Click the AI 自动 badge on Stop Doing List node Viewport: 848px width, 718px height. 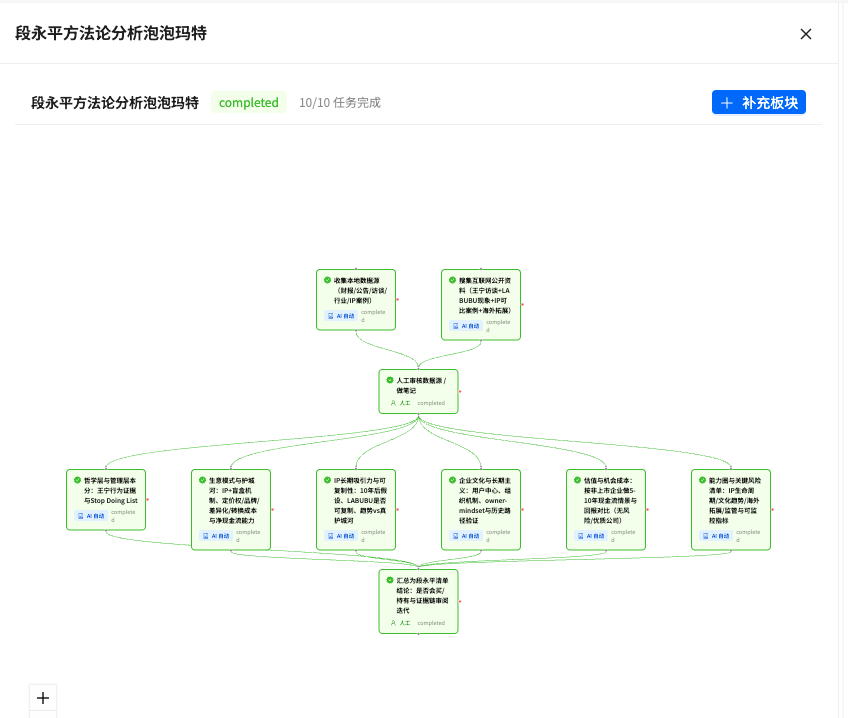91,516
